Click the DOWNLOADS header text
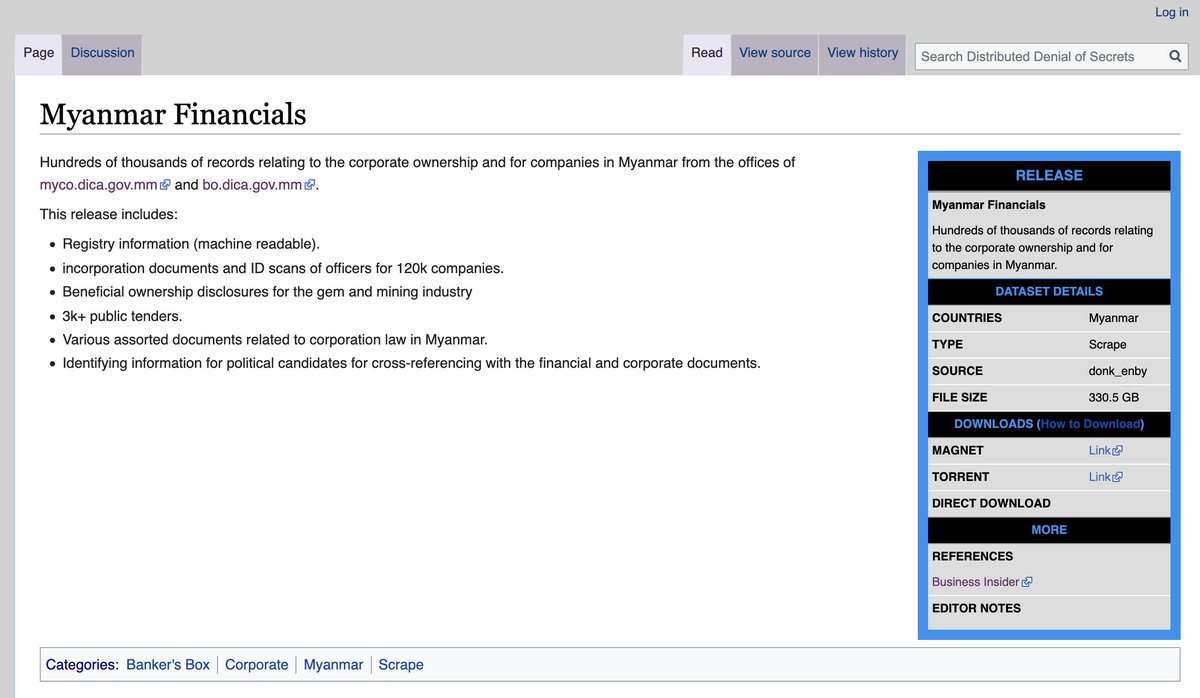 [x=993, y=424]
